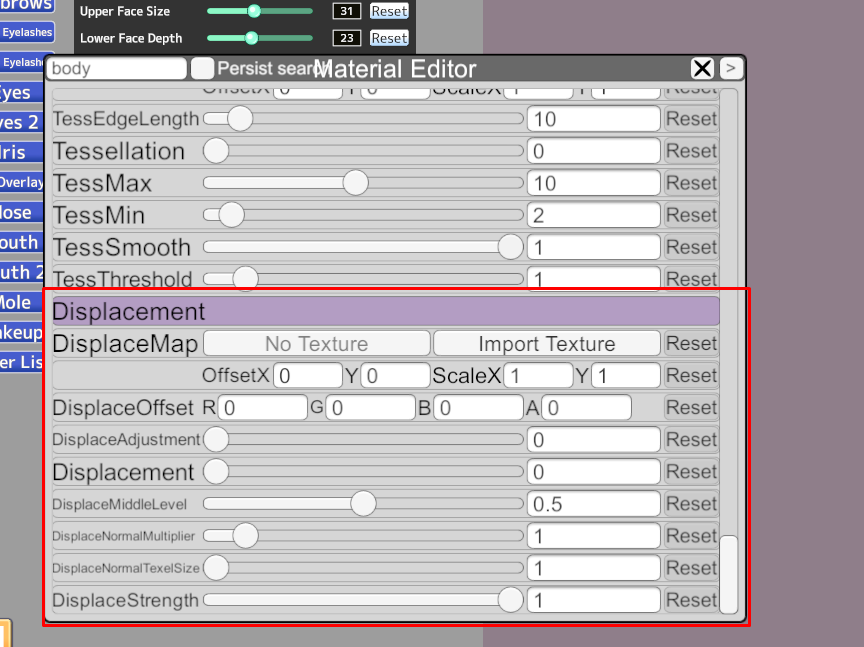Image resolution: width=864 pixels, height=647 pixels.
Task: Reset the Upper Face Size slider
Action: click(389, 11)
